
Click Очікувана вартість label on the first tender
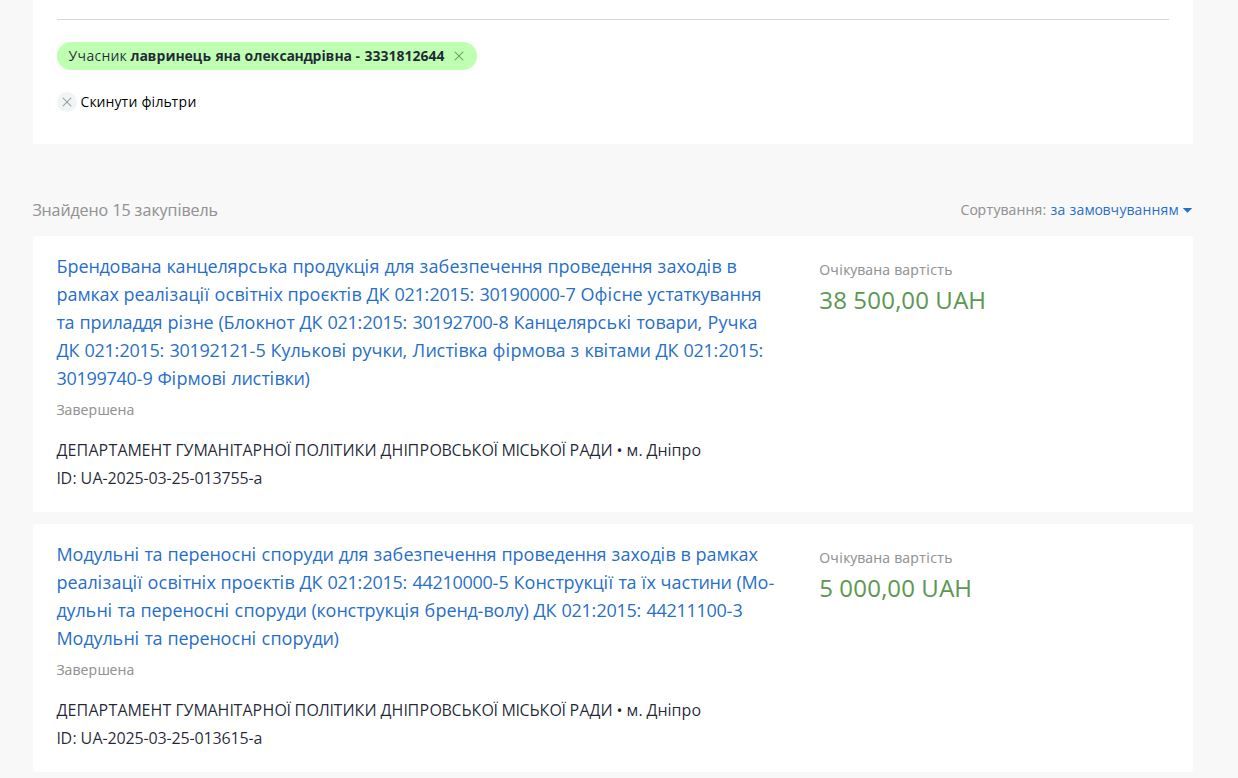pyautogui.click(x=885, y=270)
